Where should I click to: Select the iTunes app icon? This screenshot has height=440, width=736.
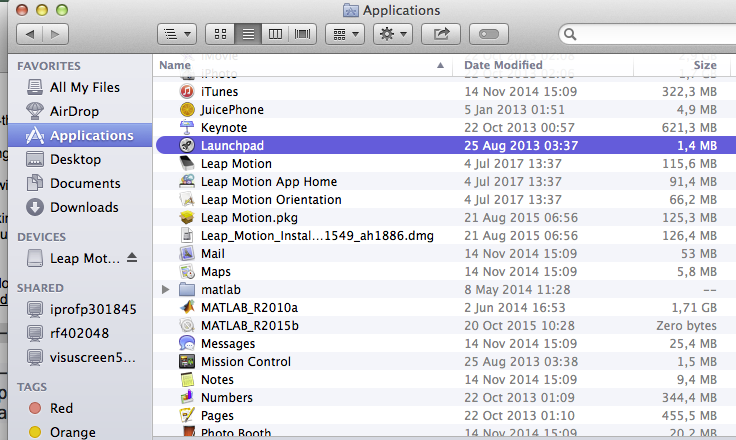pyautogui.click(x=187, y=91)
